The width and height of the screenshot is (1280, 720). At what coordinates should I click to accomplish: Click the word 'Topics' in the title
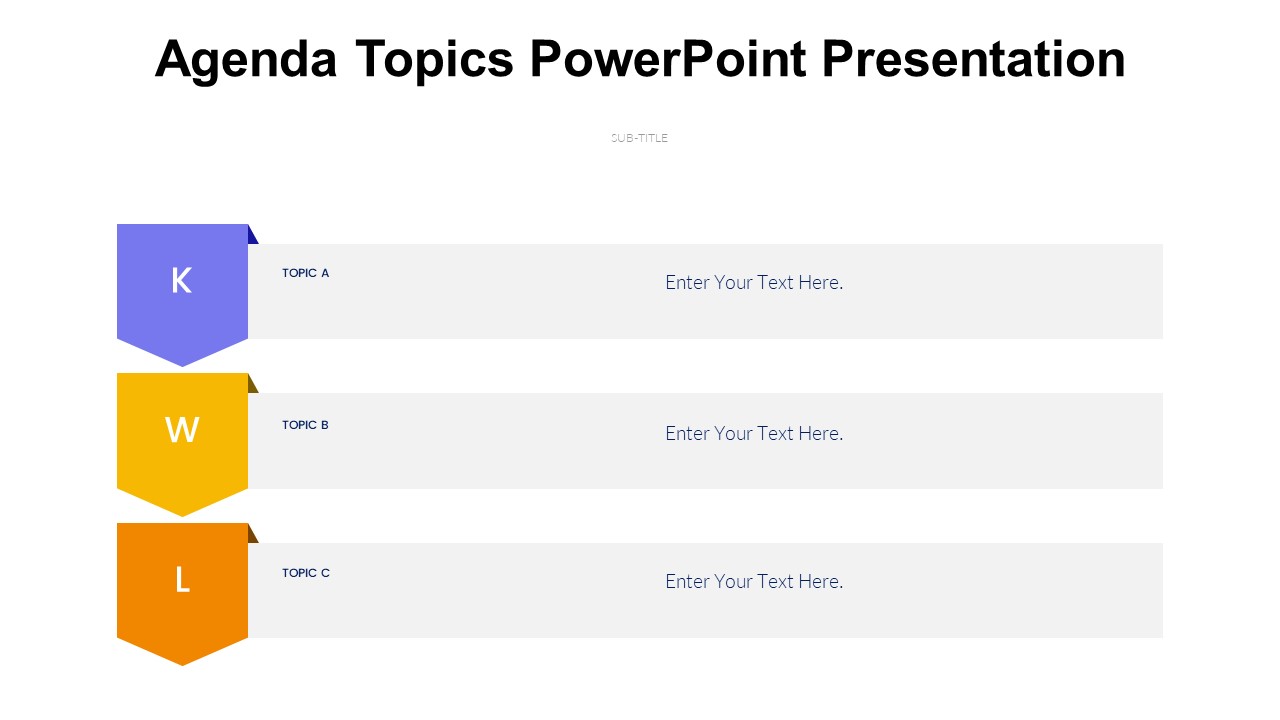(x=435, y=60)
